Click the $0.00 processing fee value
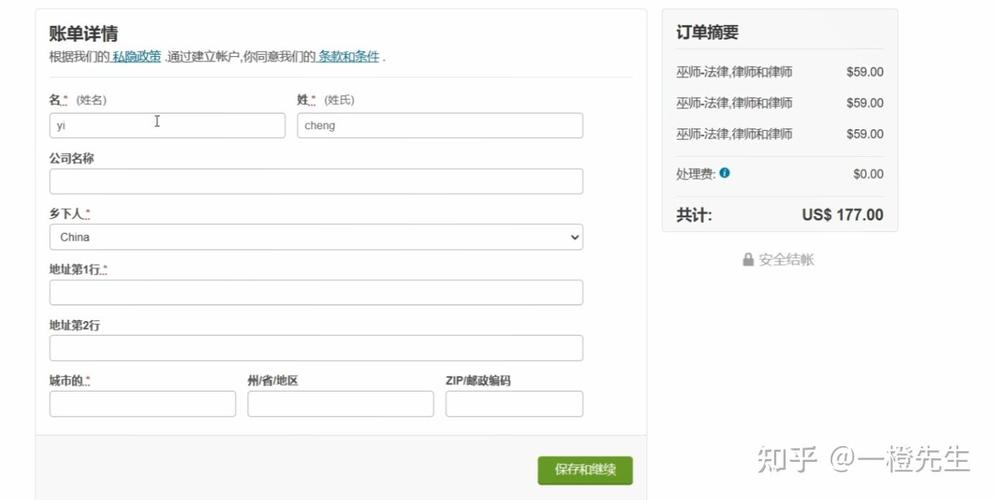This screenshot has height=500, width=996. tap(868, 173)
